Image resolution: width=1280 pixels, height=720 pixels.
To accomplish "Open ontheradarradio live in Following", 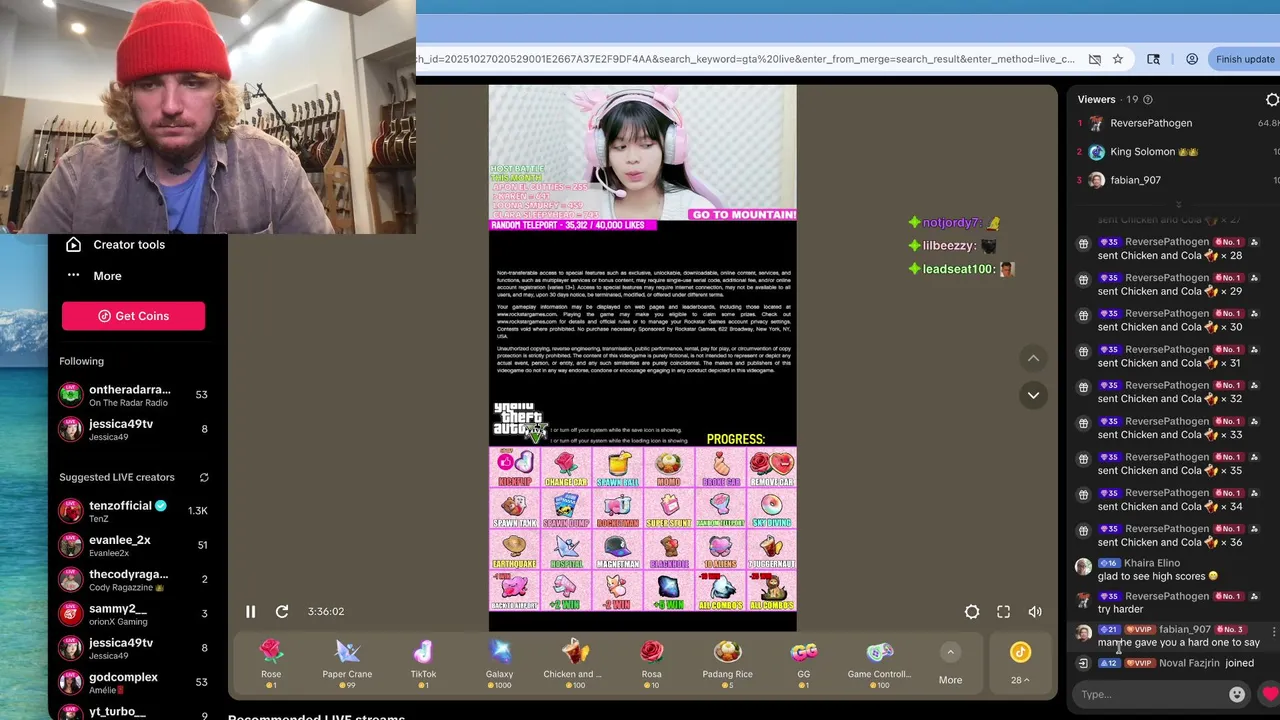I will (x=133, y=395).
